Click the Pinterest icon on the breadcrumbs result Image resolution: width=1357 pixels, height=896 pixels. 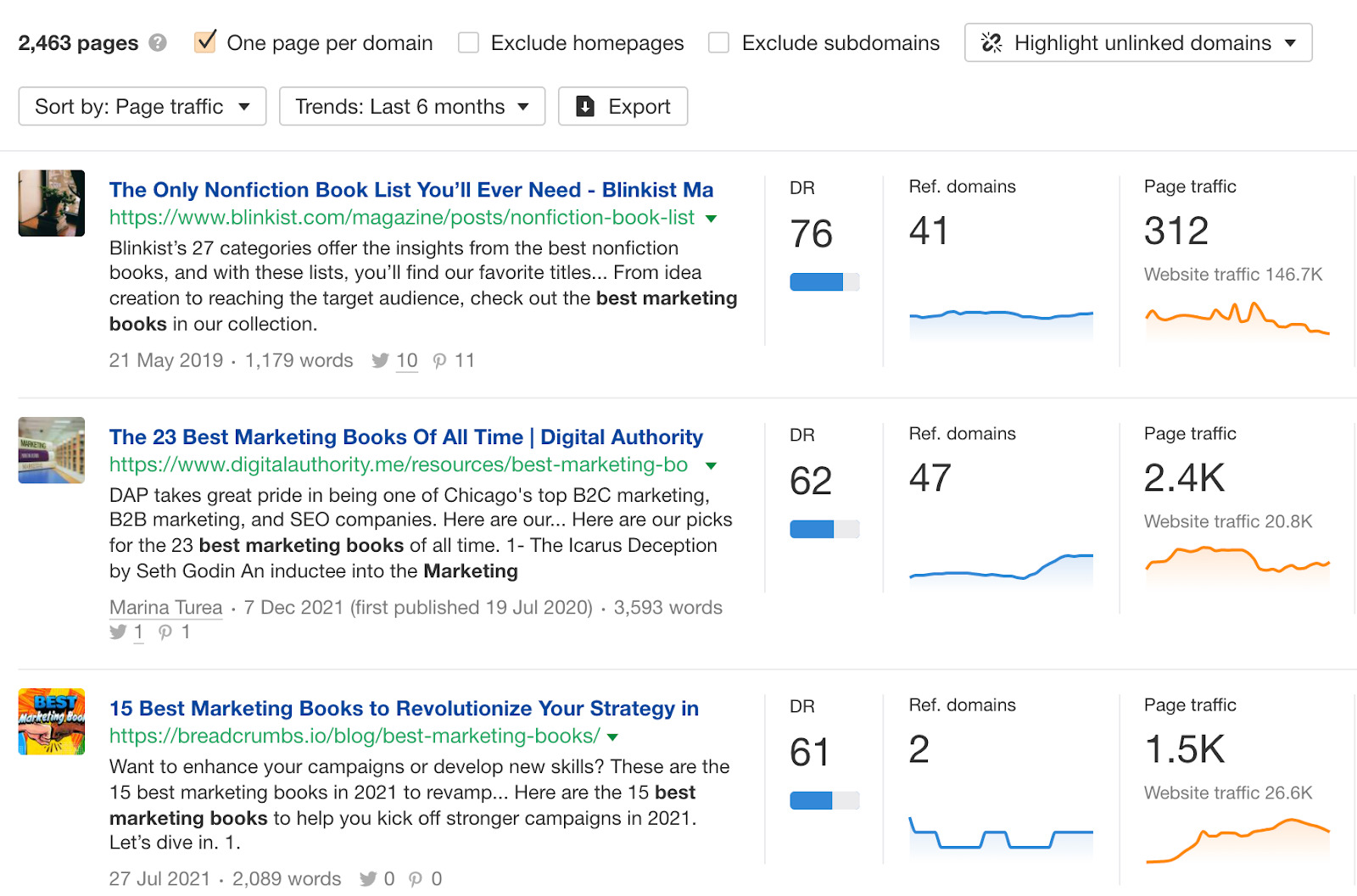[x=416, y=879]
